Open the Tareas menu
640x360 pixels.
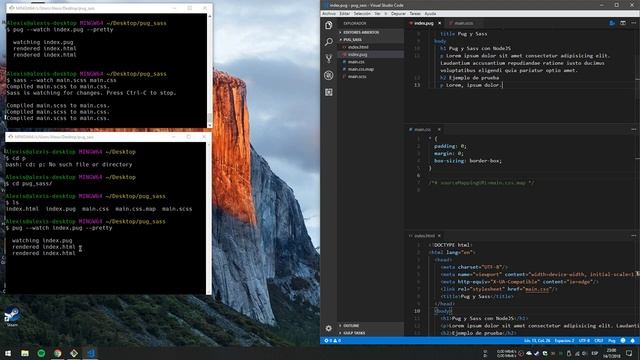tap(415, 13)
